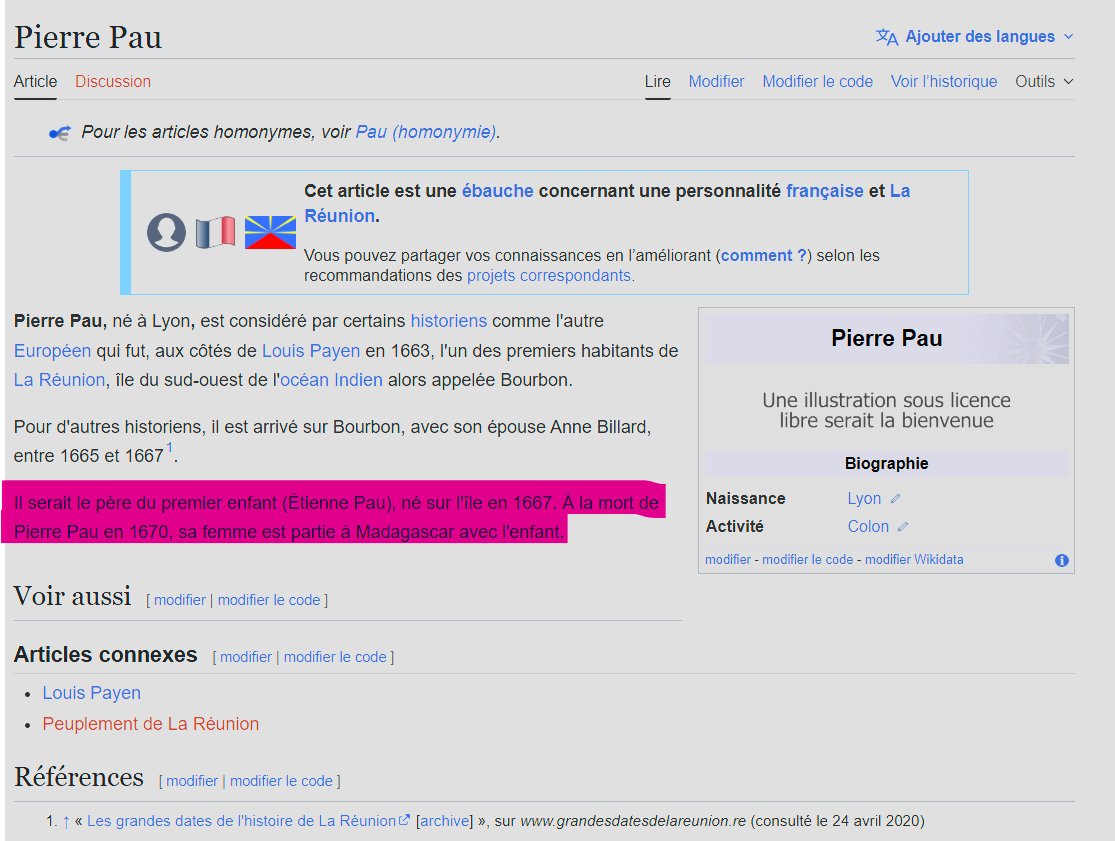
Task: Click modifier le code in infobox footer
Action: click(807, 560)
